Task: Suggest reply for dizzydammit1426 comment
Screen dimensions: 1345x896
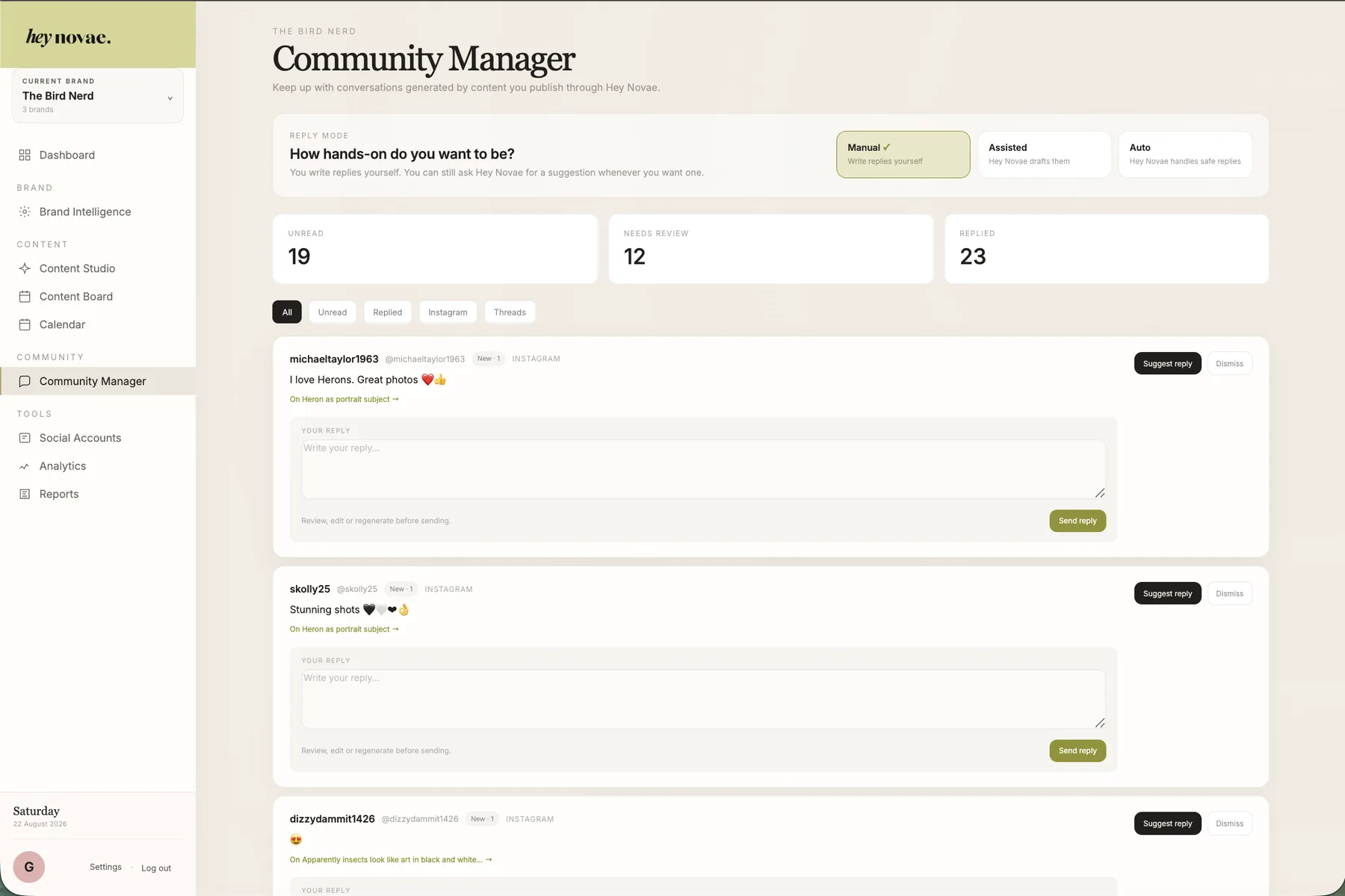Action: click(1167, 824)
